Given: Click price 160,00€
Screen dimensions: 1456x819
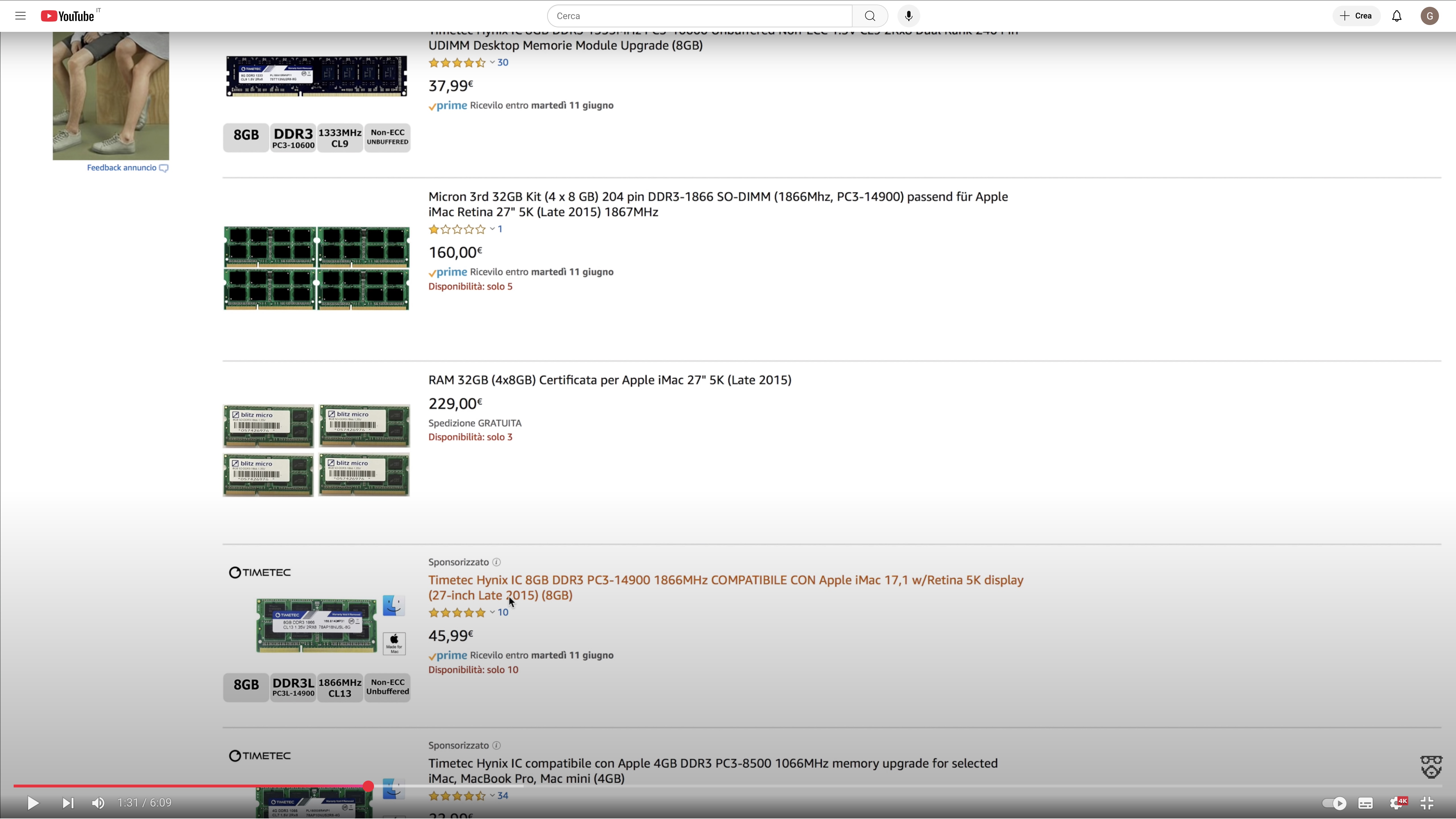Looking at the screenshot, I should [x=455, y=252].
